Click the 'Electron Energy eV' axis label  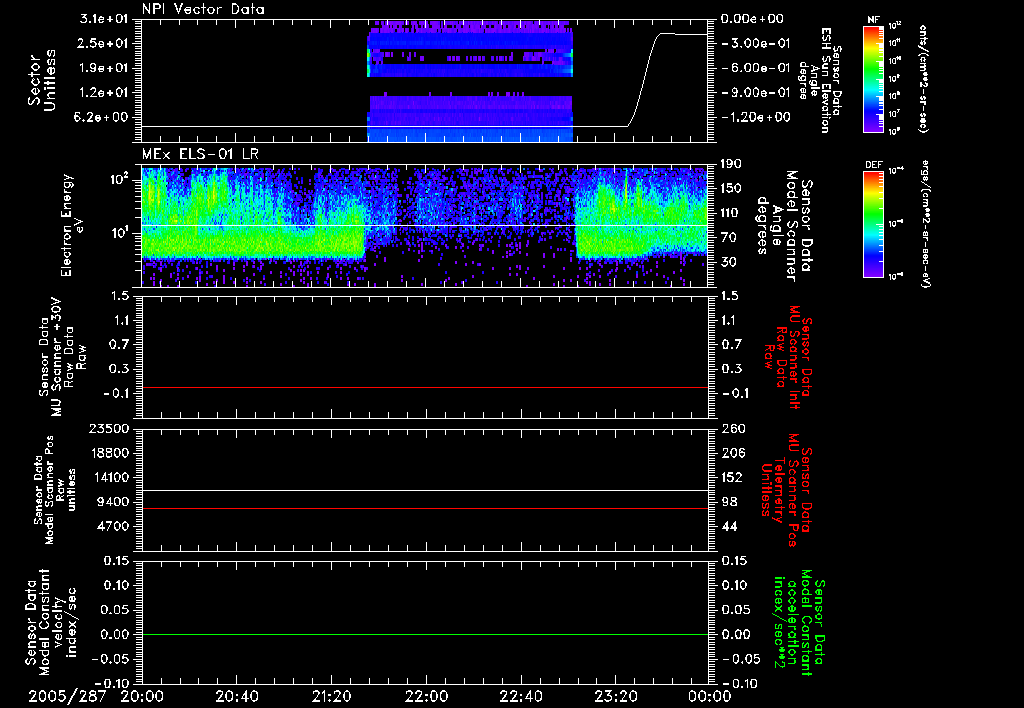[74, 225]
